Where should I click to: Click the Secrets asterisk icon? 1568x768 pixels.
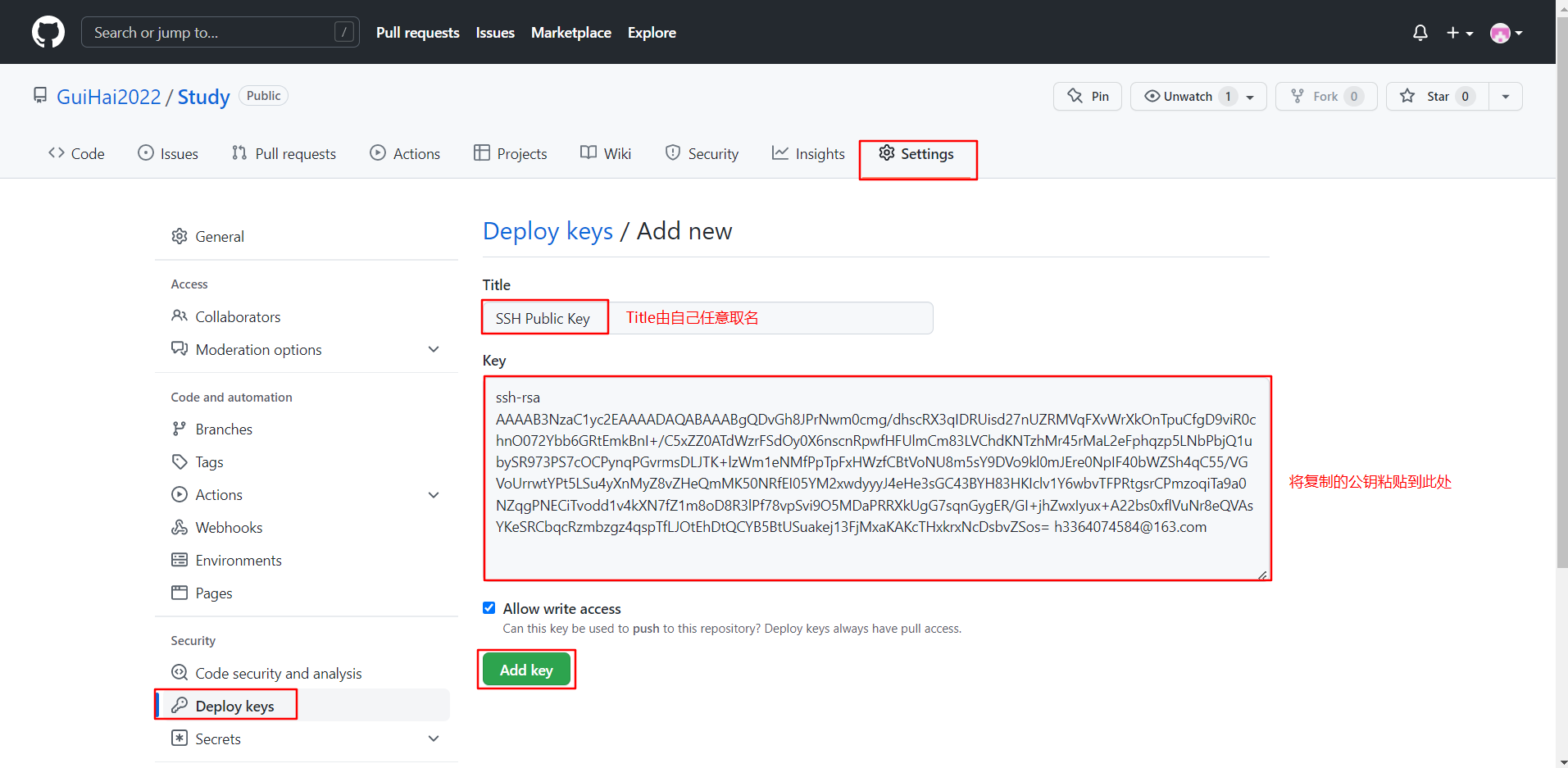coord(180,738)
